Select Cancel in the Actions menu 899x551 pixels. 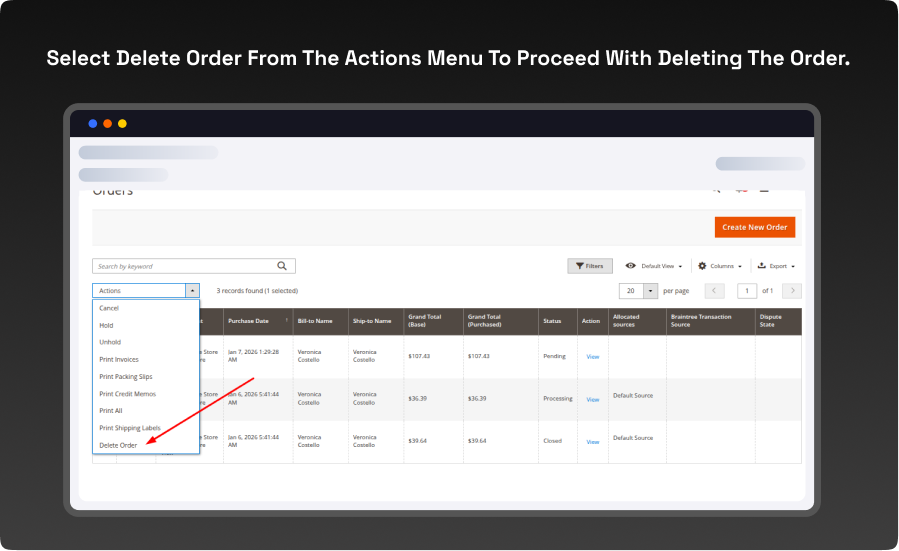[109, 308]
